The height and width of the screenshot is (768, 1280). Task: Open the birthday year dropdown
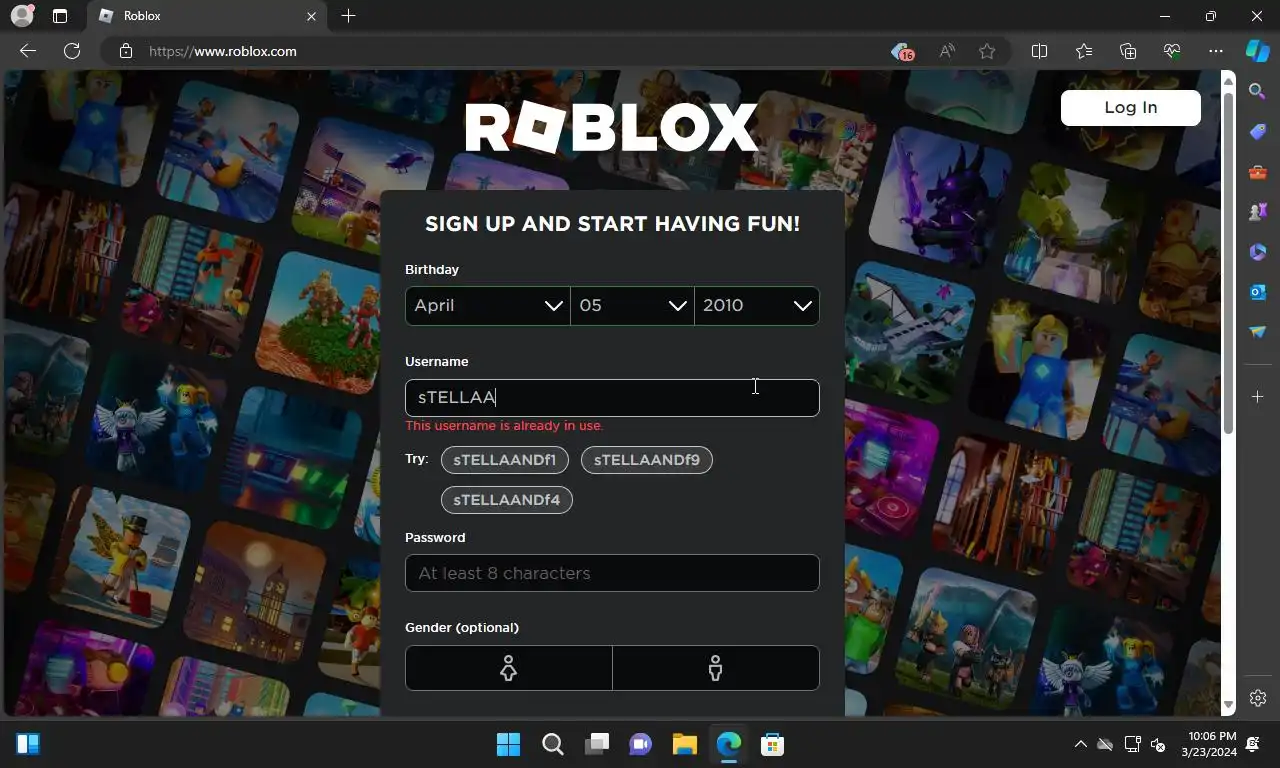(757, 306)
